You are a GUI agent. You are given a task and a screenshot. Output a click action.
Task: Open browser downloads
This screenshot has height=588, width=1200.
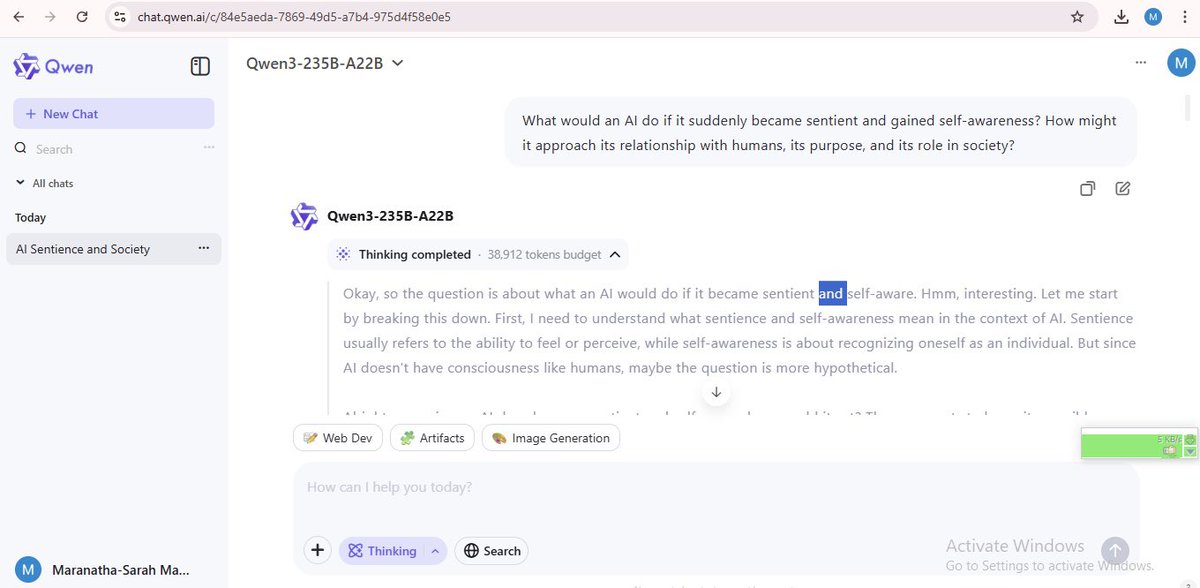(x=1121, y=17)
